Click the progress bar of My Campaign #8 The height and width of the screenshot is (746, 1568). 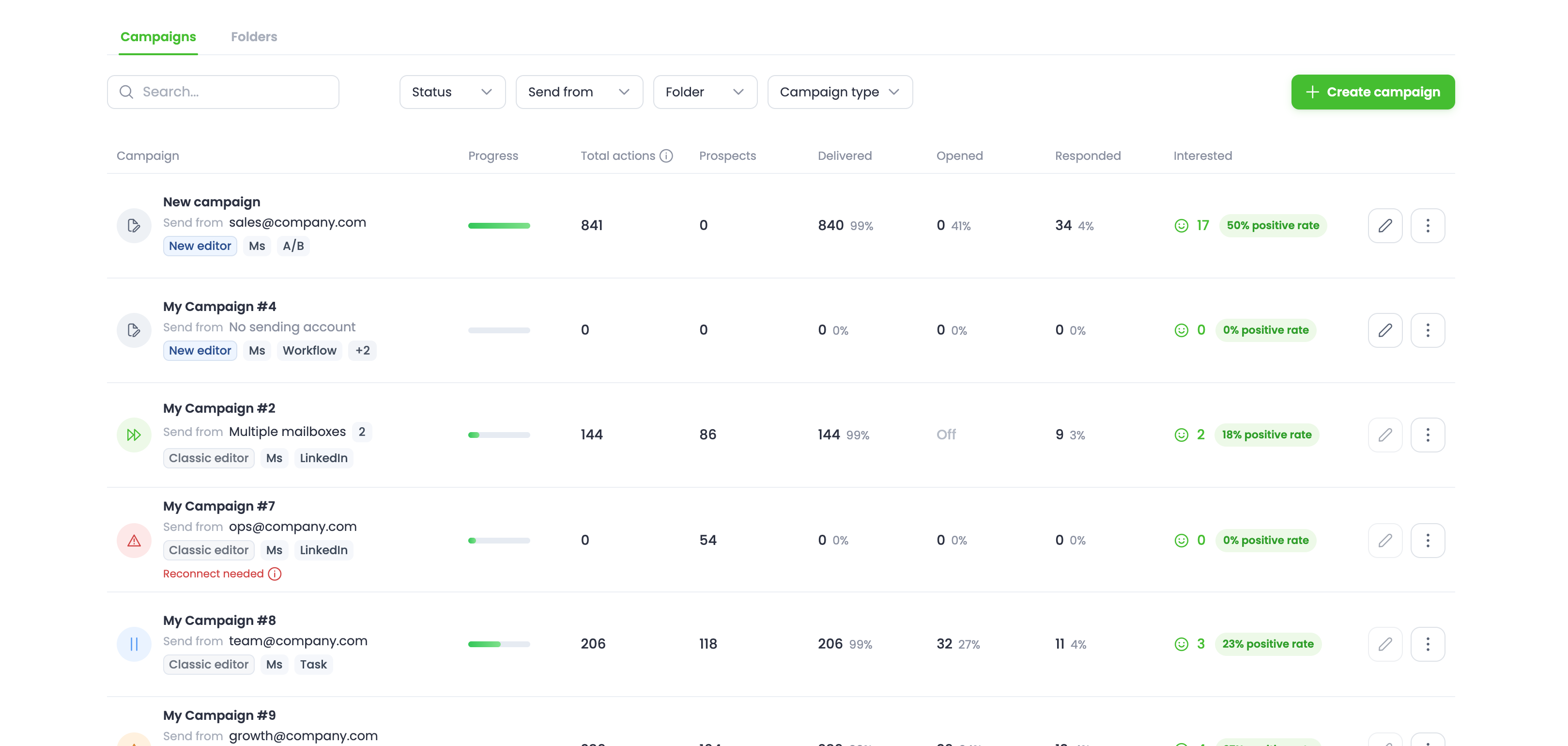[498, 644]
